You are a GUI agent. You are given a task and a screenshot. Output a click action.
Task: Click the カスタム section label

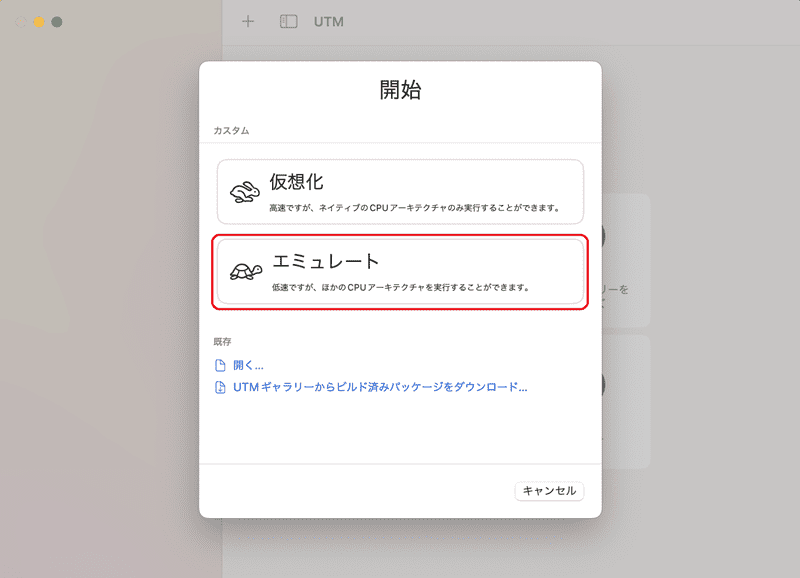pyautogui.click(x=231, y=131)
